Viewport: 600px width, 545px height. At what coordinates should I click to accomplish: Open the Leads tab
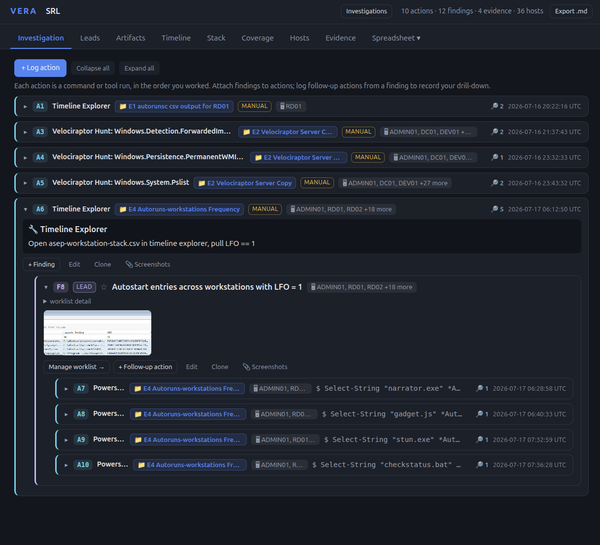click(90, 38)
